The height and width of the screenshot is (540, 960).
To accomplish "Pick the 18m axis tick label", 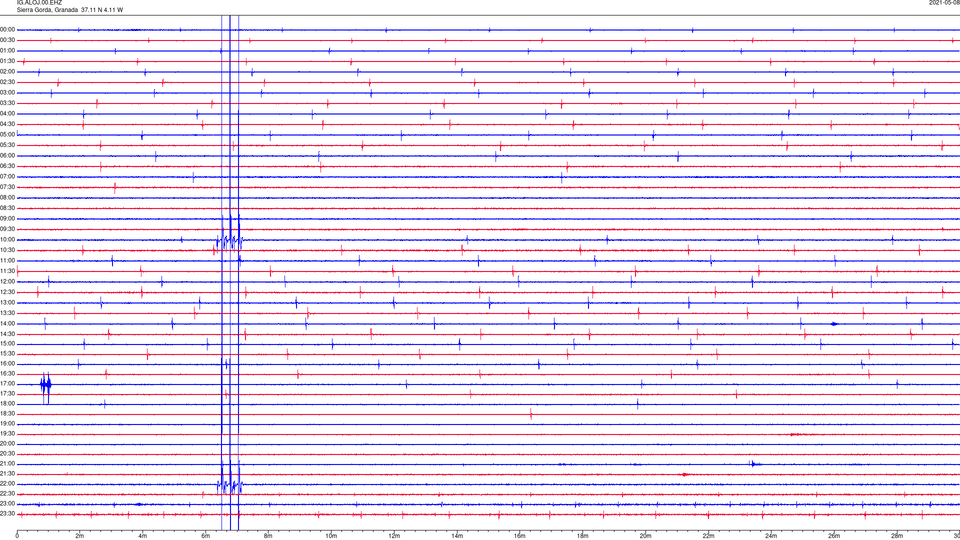I will pos(582,536).
